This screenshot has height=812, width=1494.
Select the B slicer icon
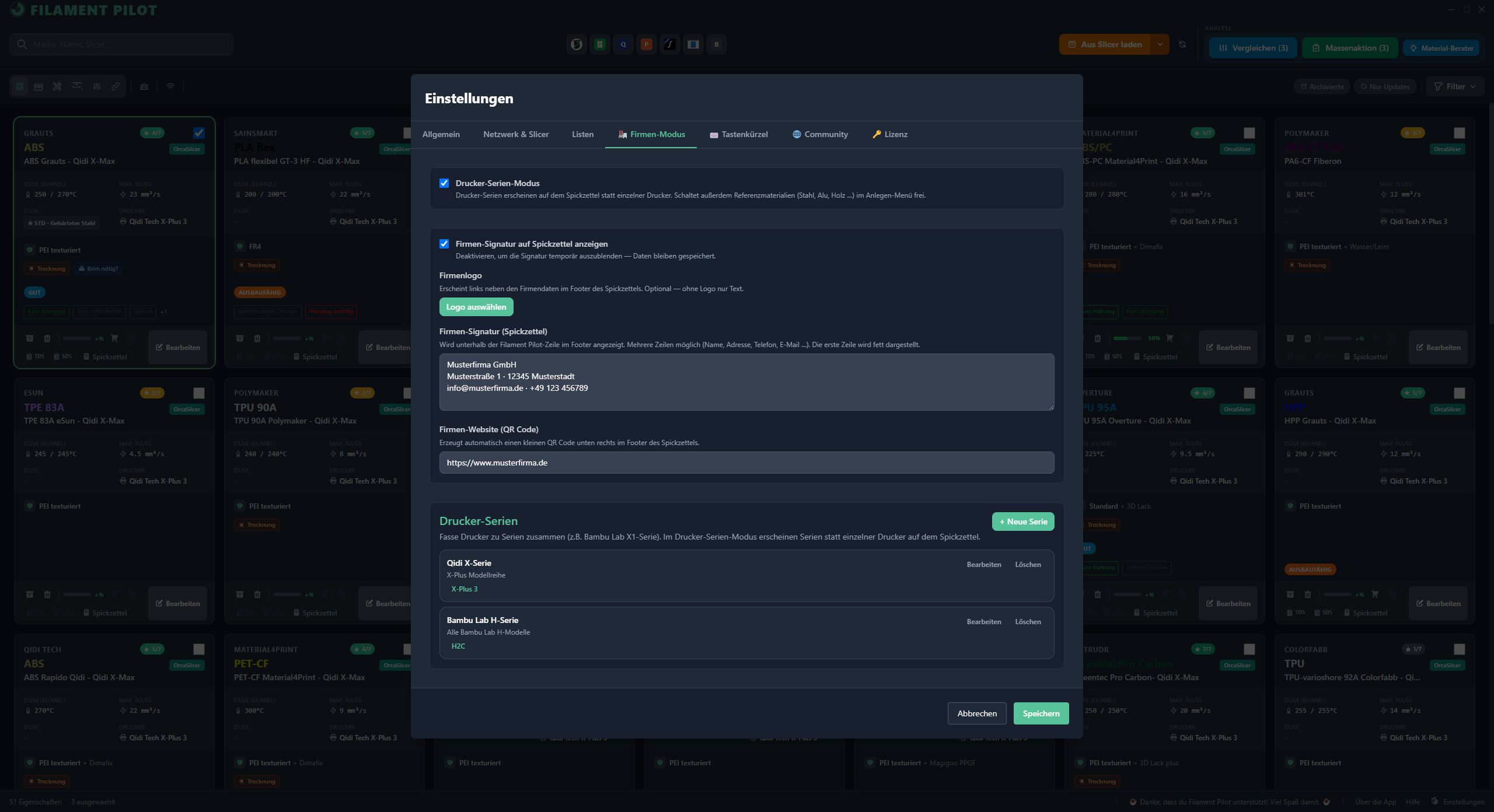click(x=717, y=44)
